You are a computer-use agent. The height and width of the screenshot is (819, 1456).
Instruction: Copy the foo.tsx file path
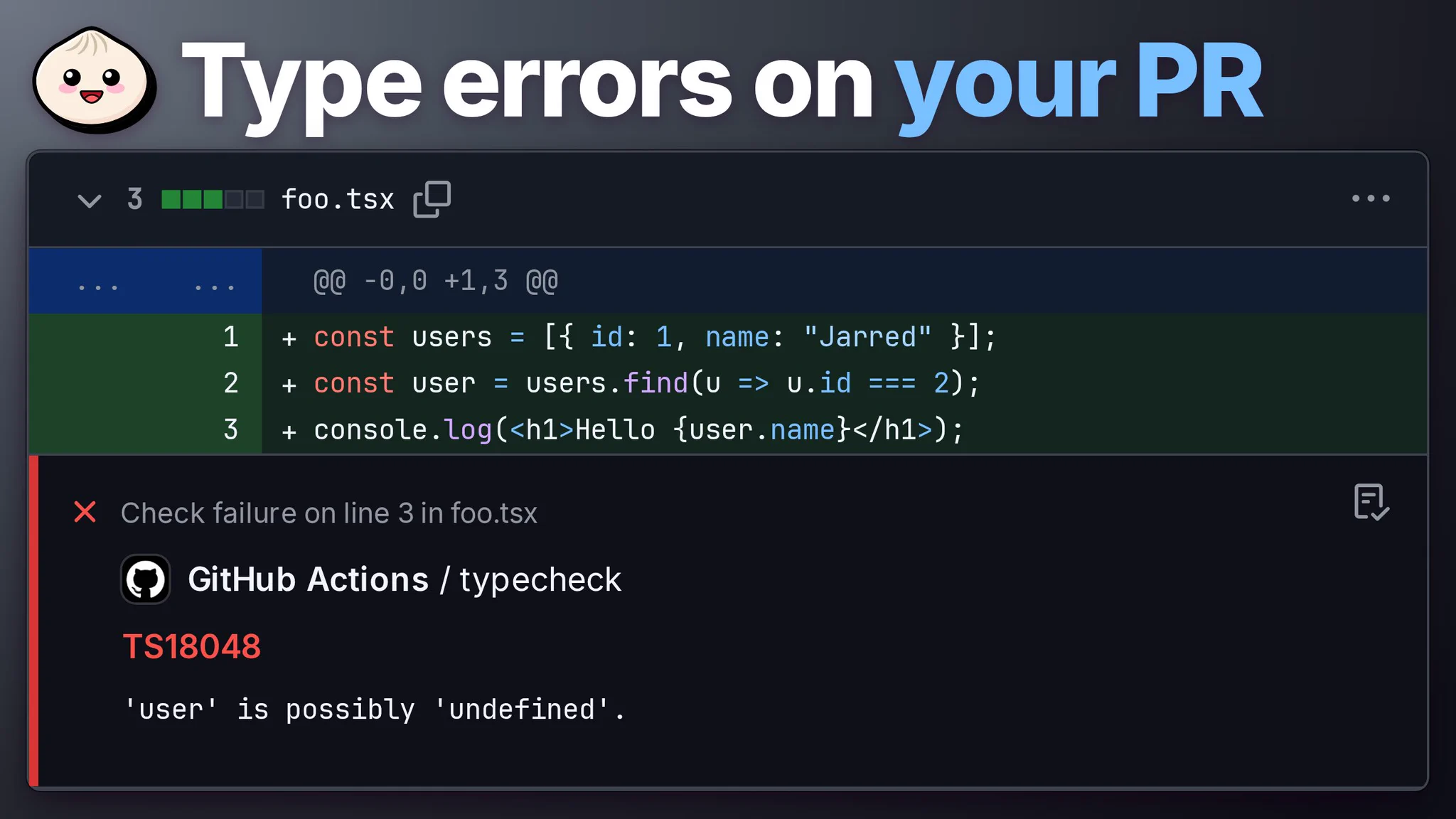pos(432,199)
